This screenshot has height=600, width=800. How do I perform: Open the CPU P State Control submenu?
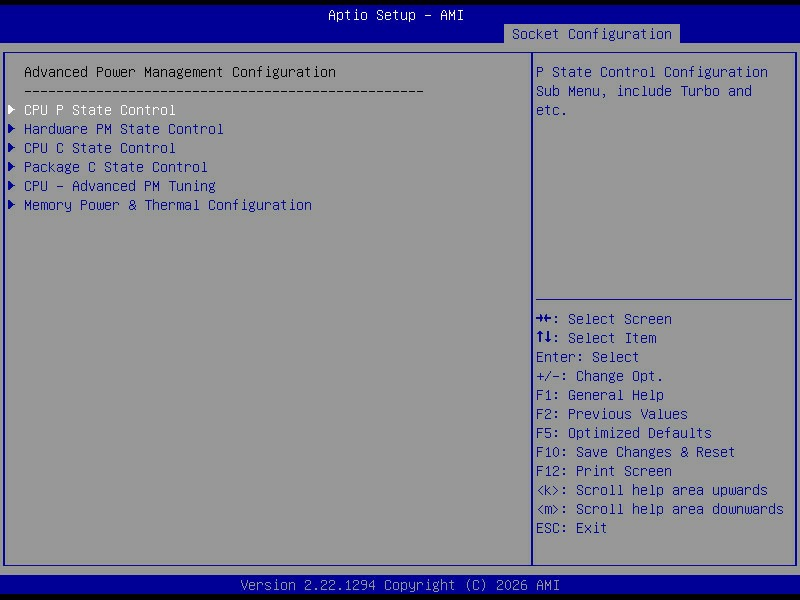(99, 110)
